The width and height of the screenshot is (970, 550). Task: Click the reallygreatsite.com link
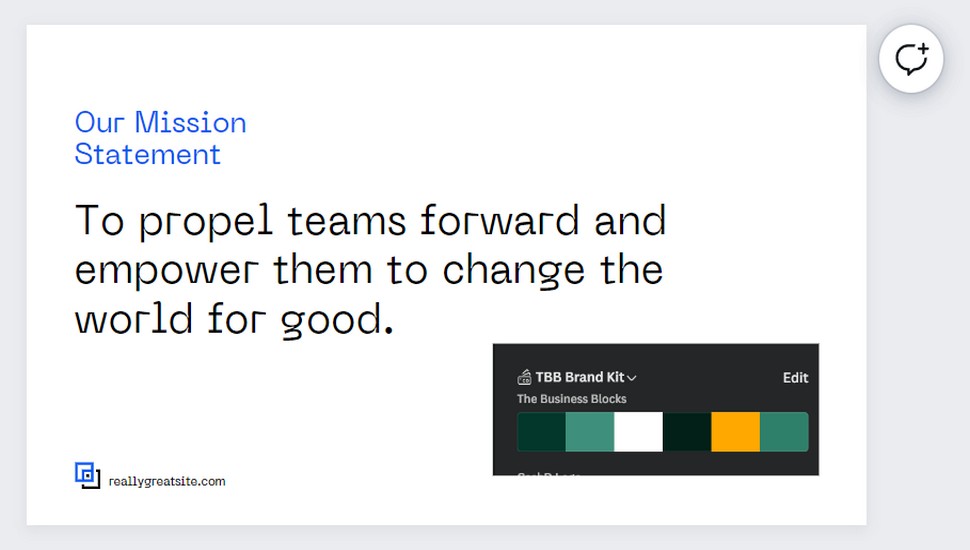(x=167, y=481)
